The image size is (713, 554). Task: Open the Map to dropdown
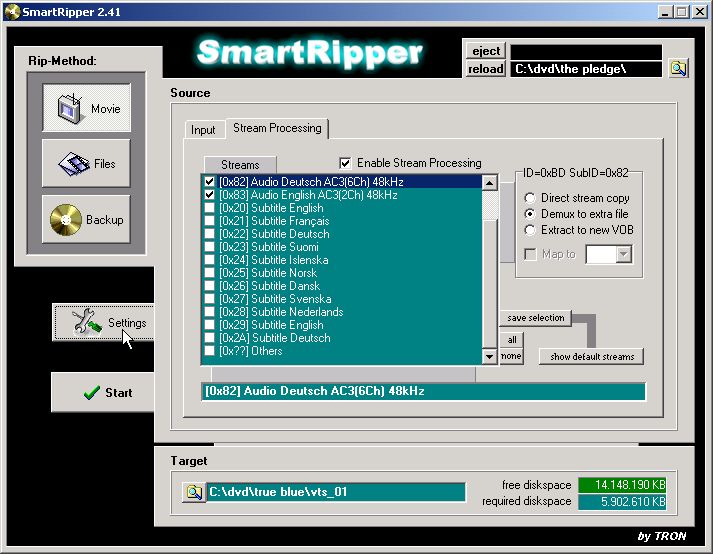[624, 254]
